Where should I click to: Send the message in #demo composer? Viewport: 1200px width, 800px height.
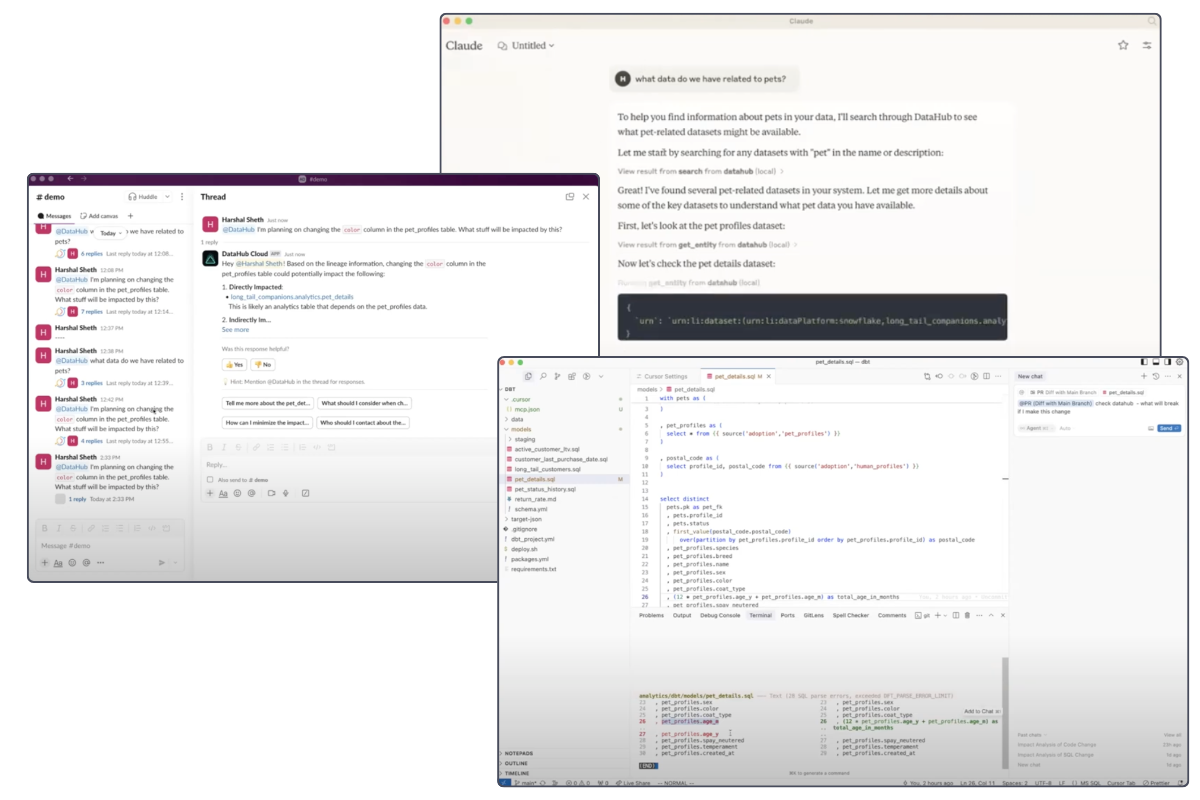[x=162, y=563]
